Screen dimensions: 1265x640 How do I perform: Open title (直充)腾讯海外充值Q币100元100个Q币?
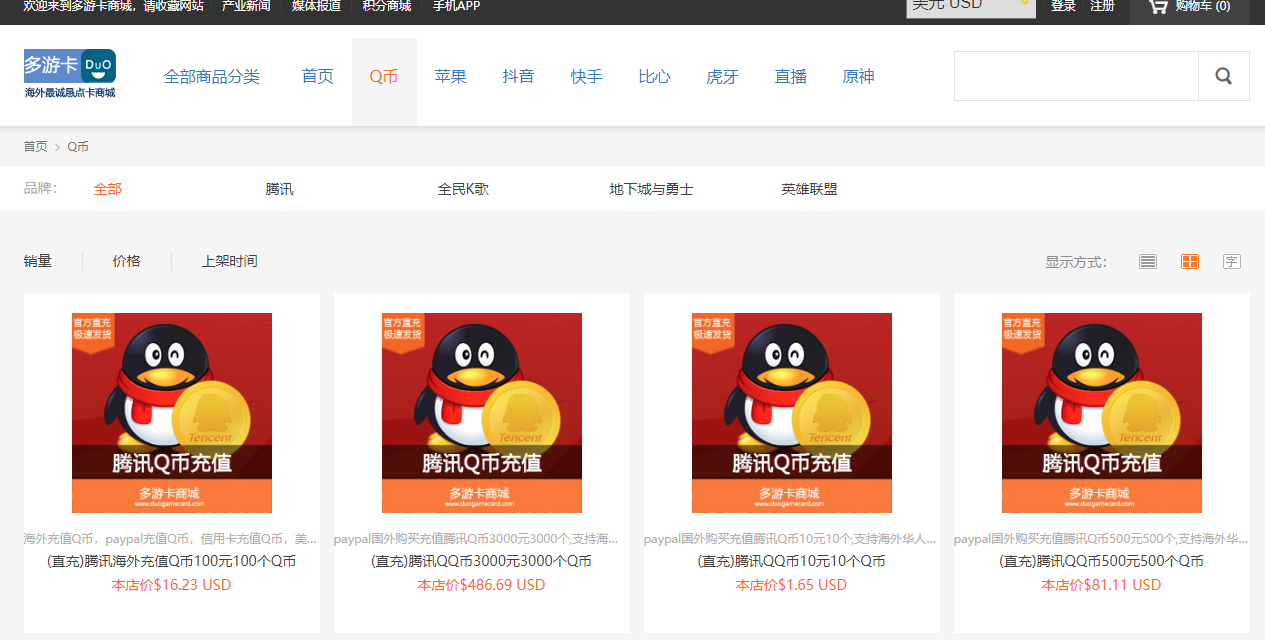172,561
